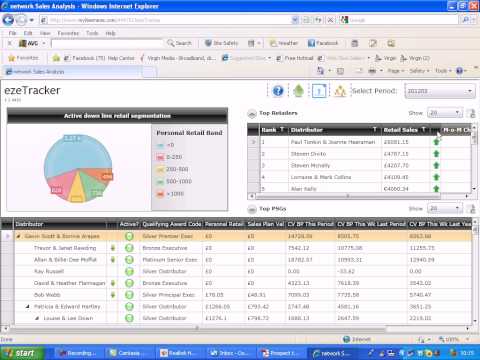Sort by Personal Retail column header
This screenshot has height=360, width=480.
point(224,224)
